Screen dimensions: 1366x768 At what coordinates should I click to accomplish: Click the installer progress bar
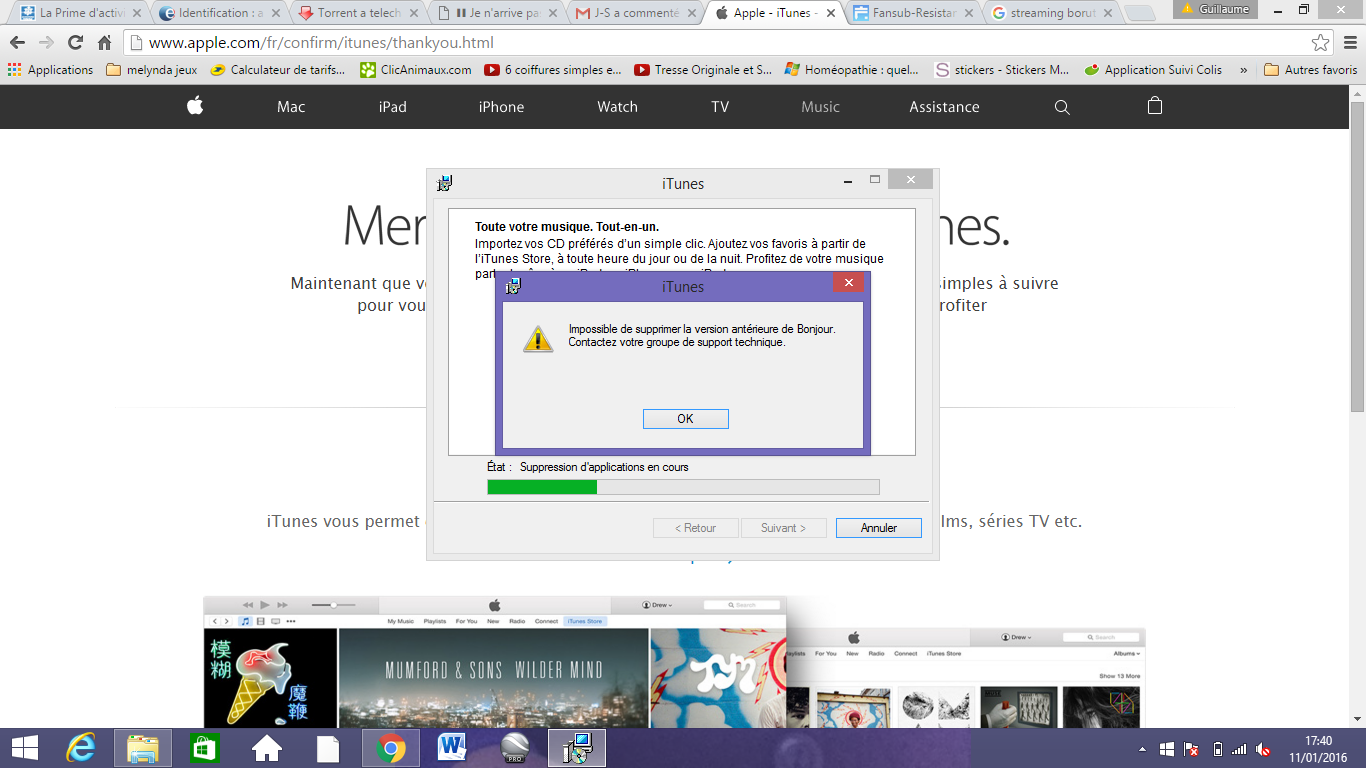point(683,487)
